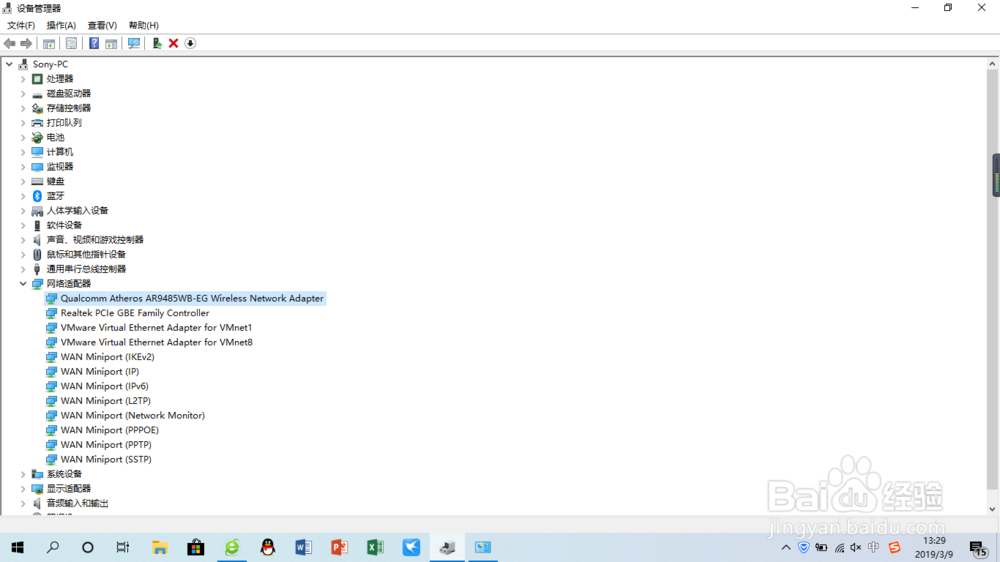Toggle the show/hide console tree icon
The height and width of the screenshot is (562, 1000).
(48, 43)
